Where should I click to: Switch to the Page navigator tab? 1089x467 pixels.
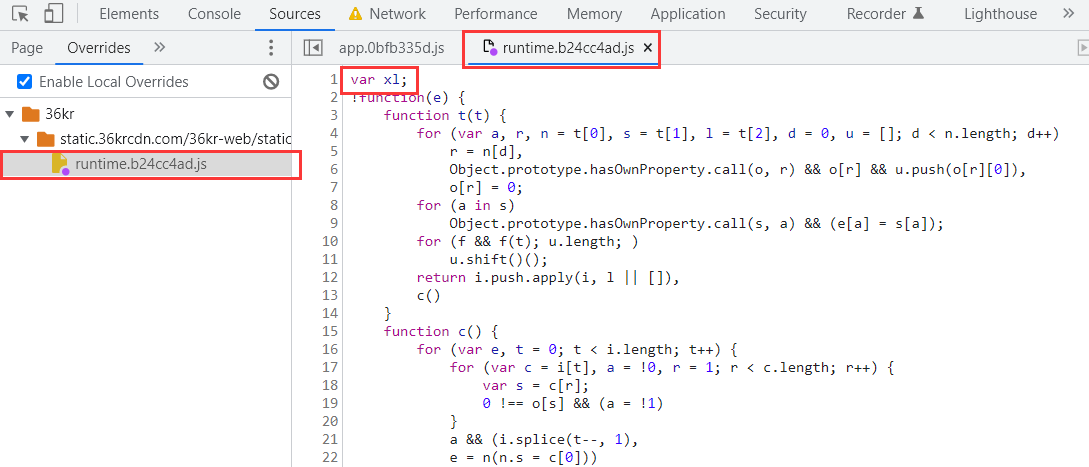pos(27,48)
